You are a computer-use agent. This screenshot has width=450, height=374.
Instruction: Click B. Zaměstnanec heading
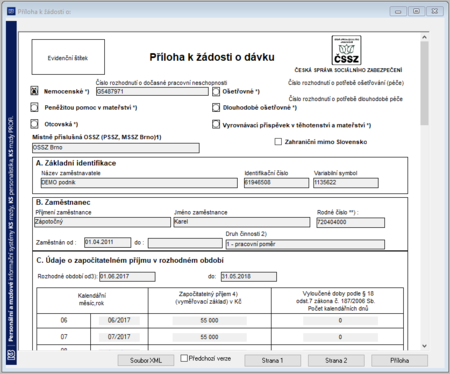pyautogui.click(x=63, y=202)
